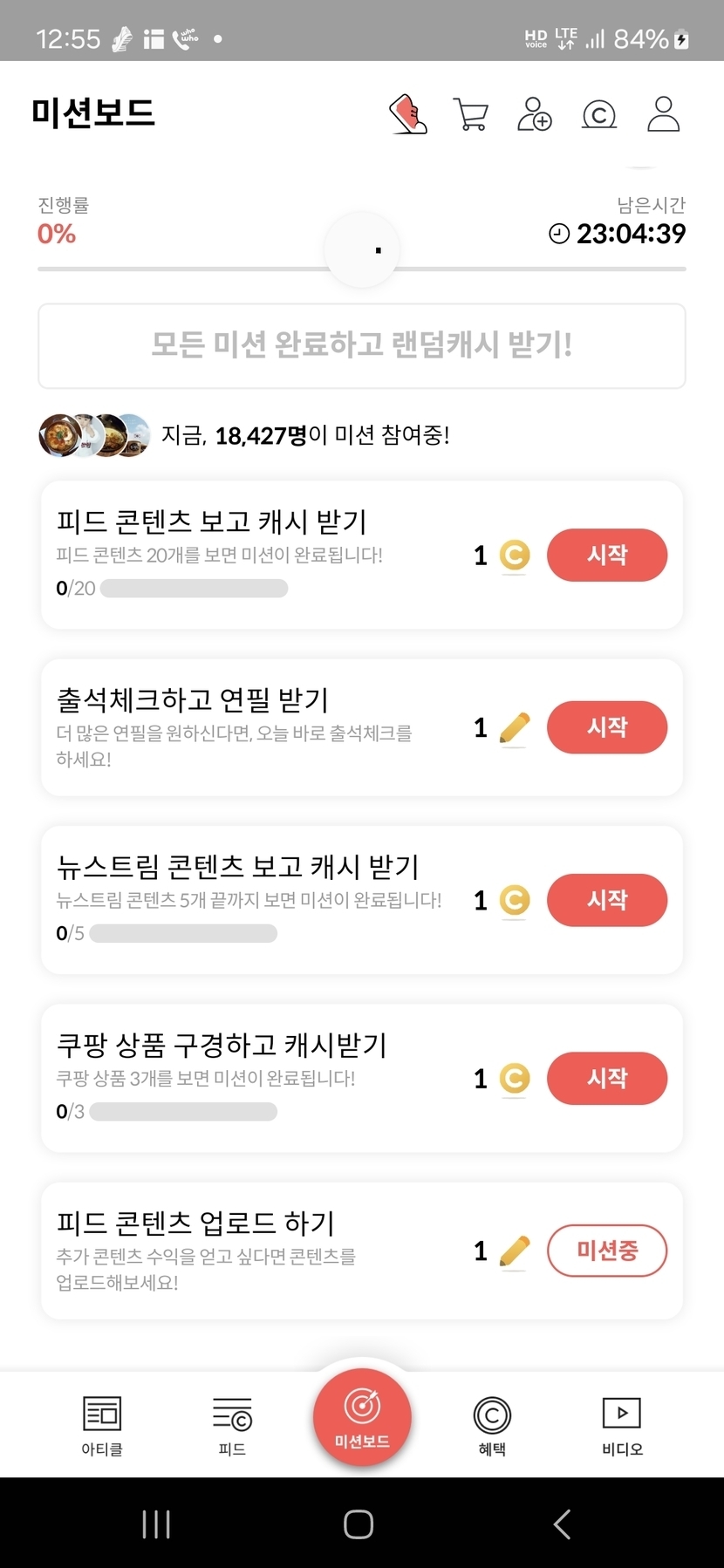Open the user profile icon
Image resolution: width=724 pixels, height=1568 pixels.
pyautogui.click(x=663, y=114)
